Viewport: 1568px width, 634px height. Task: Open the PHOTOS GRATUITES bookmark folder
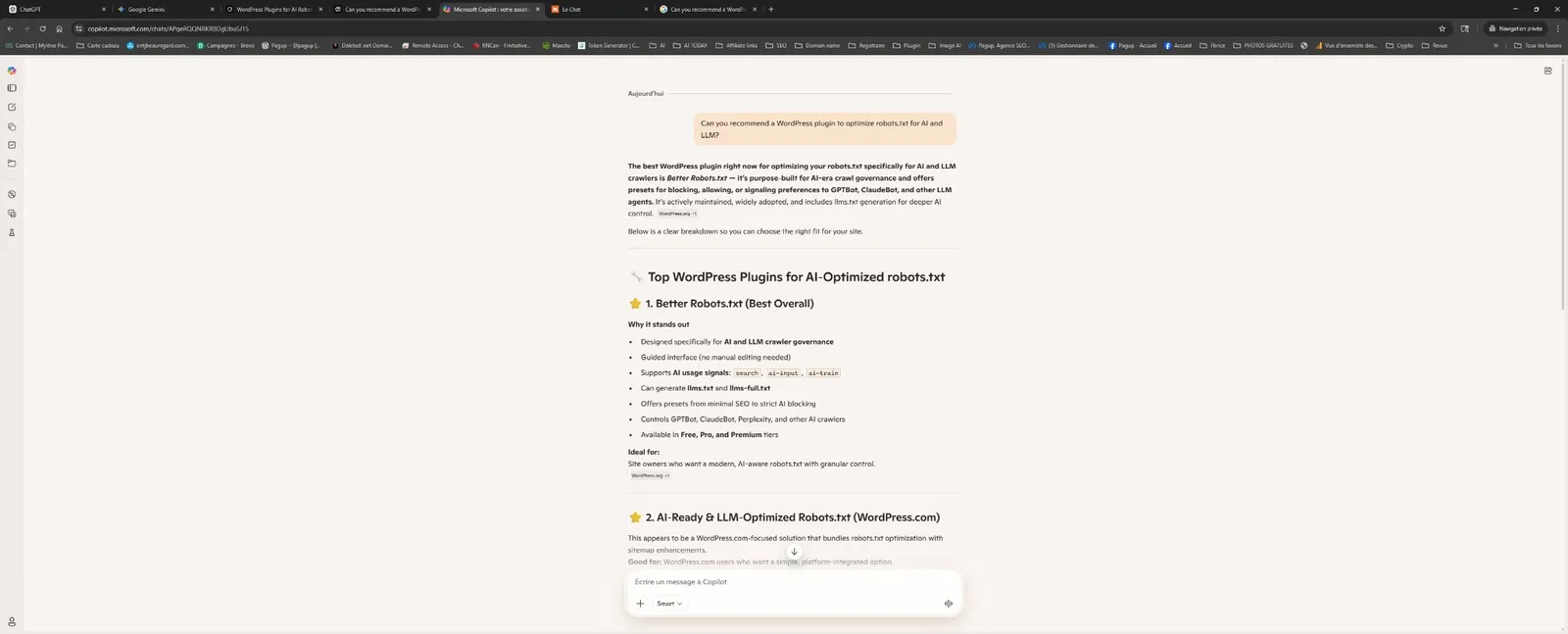1263,45
